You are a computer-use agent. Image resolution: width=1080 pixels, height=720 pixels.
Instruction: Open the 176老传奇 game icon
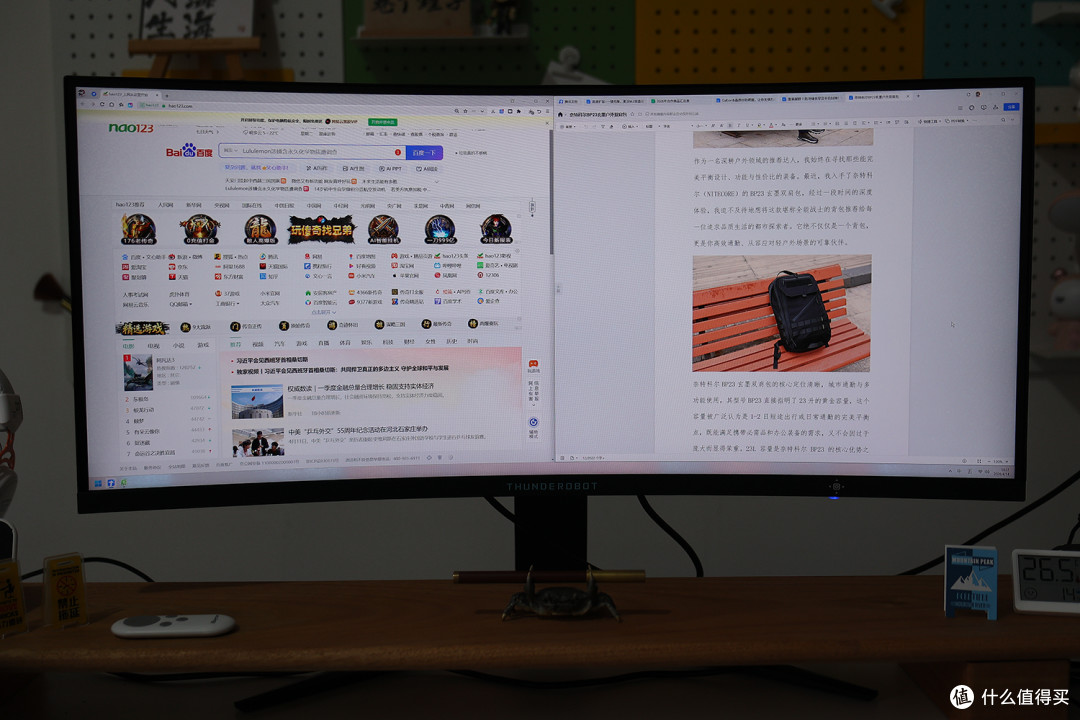point(138,229)
